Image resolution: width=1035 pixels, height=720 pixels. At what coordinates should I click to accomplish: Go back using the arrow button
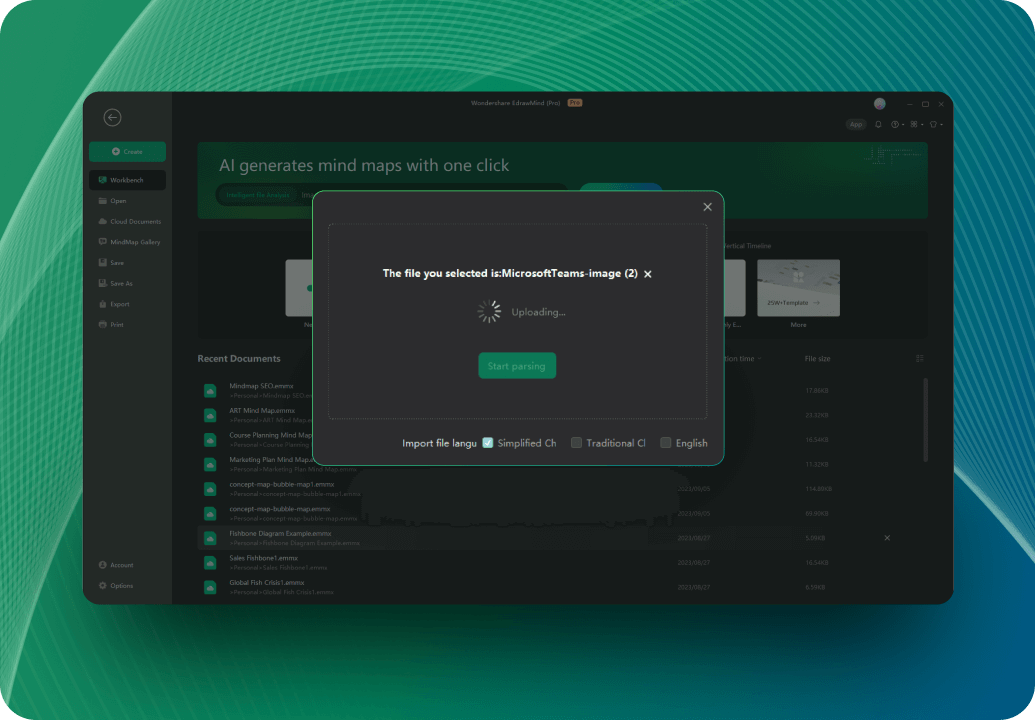point(112,117)
